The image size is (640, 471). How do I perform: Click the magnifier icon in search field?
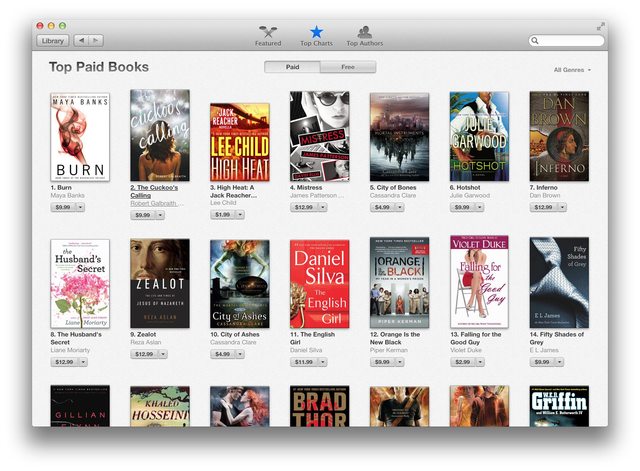point(535,40)
